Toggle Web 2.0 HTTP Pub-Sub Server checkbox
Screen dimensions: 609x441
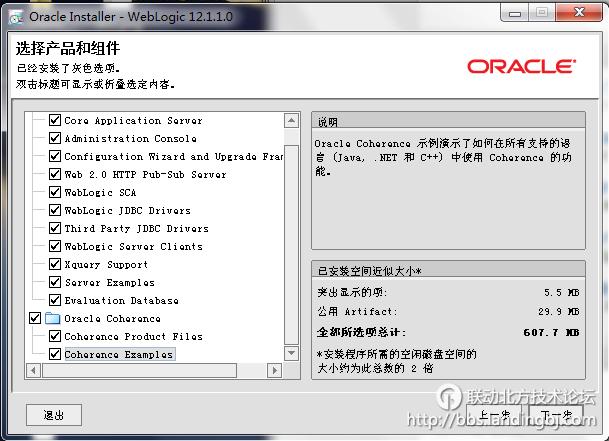[55, 174]
